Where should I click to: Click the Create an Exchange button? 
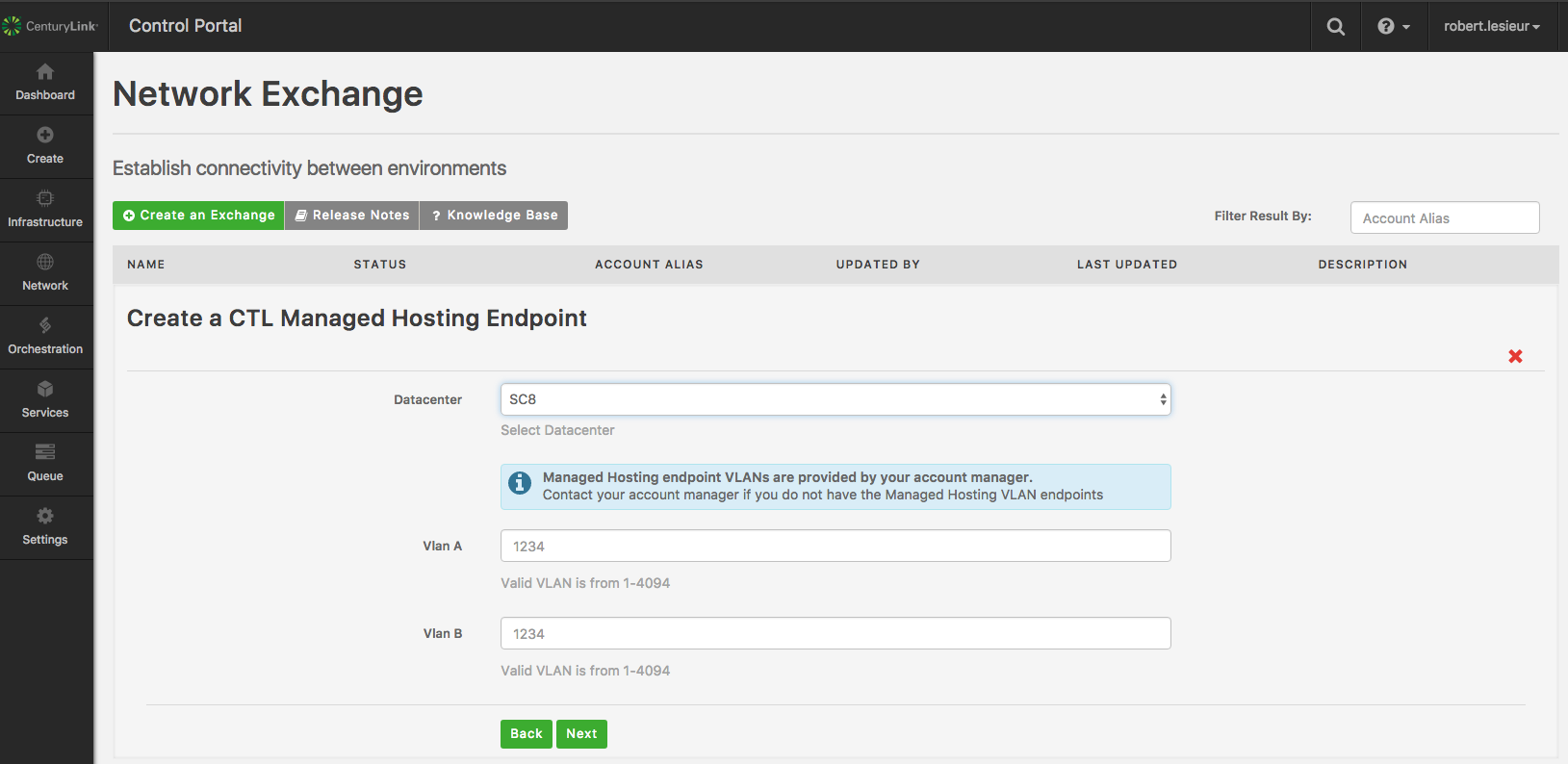198,216
